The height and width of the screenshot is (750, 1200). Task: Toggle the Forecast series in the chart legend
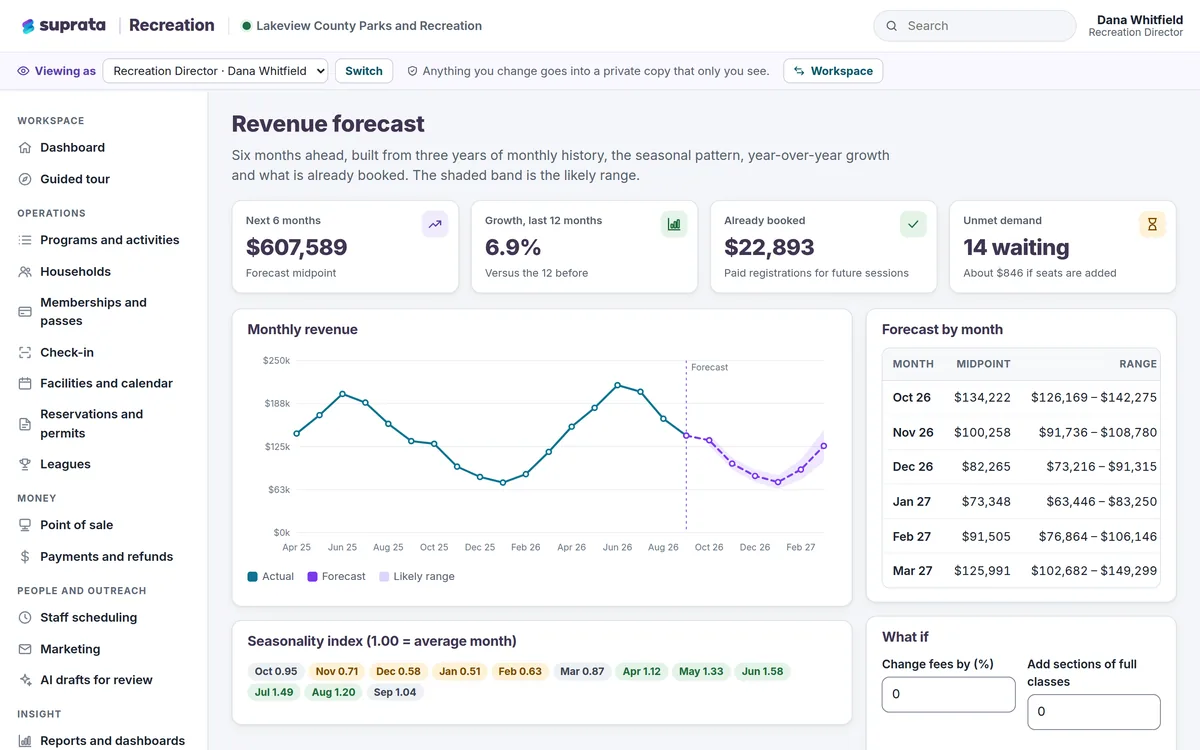pos(336,577)
